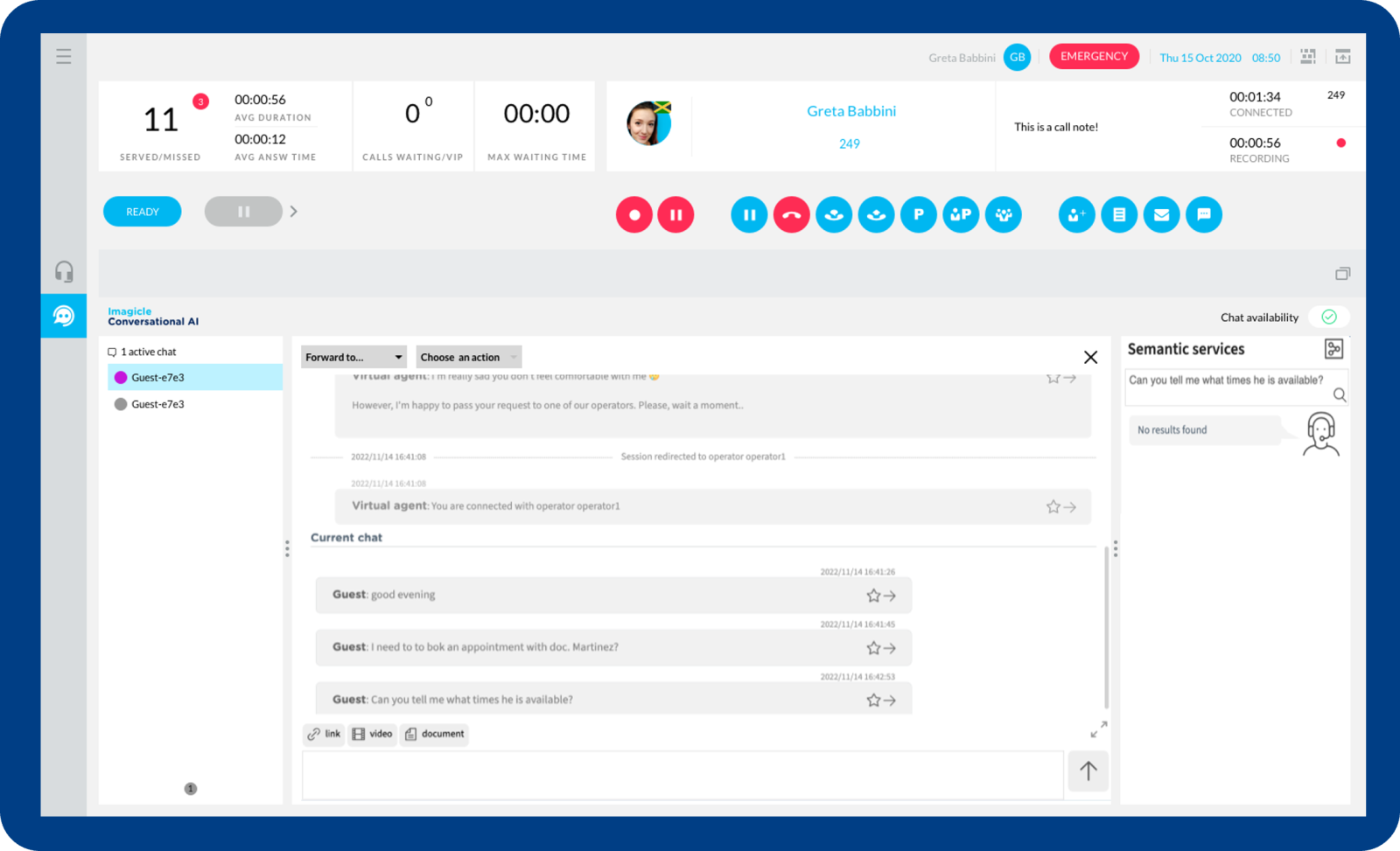Open the "Forward to..." dropdown
Screen dimensions: 1400x851
(353, 357)
